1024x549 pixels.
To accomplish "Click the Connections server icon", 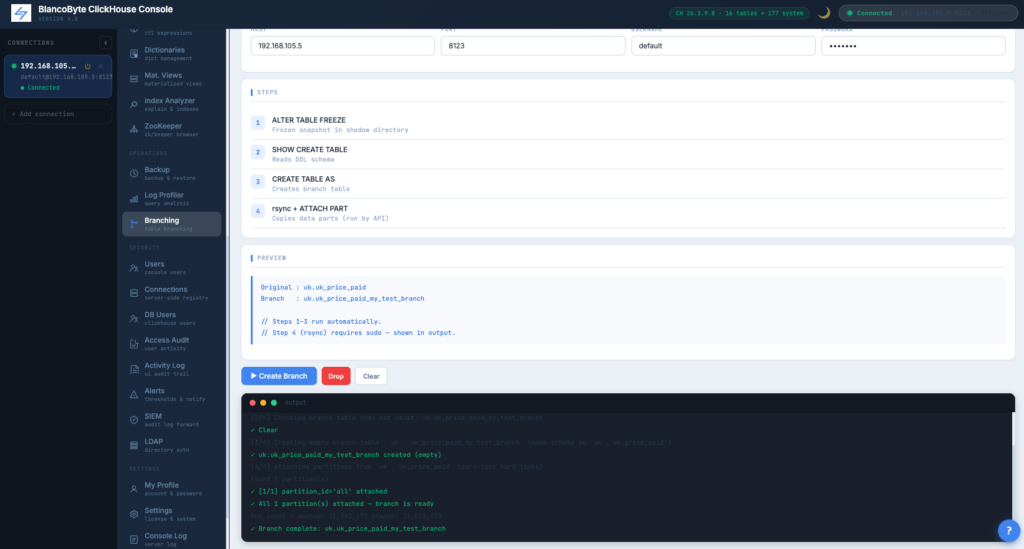I will [134, 293].
